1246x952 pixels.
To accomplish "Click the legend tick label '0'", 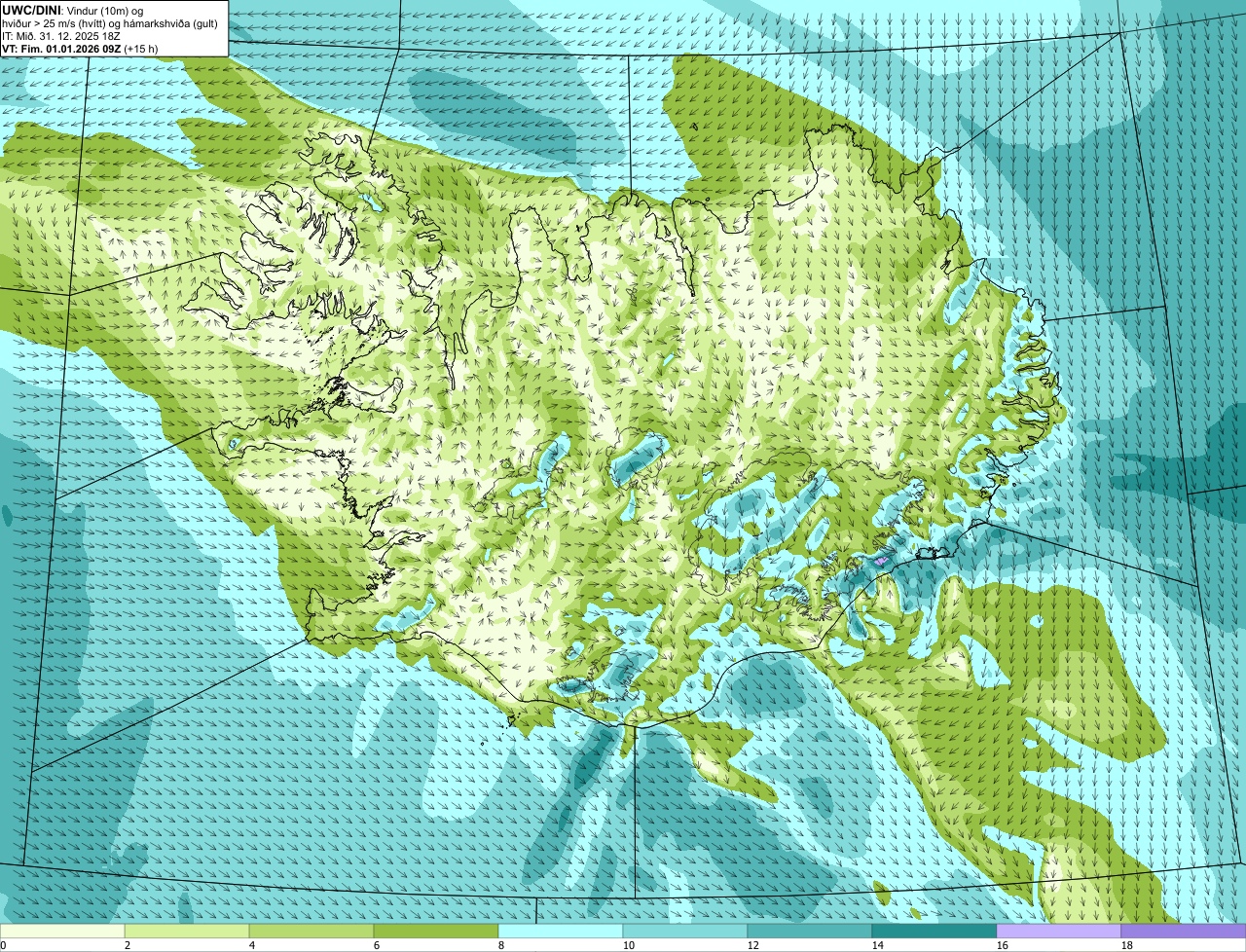I will pyautogui.click(x=3, y=945).
